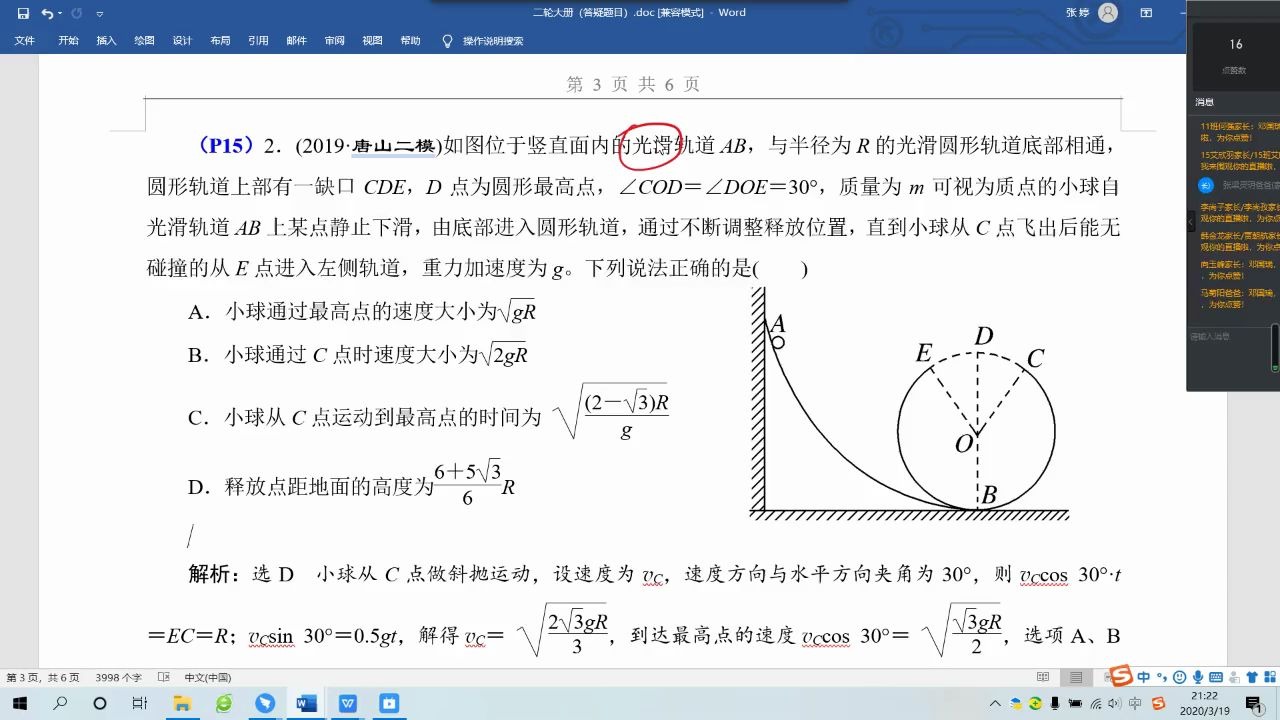
Task: Click the Undo arrow icon
Action: coord(47,13)
